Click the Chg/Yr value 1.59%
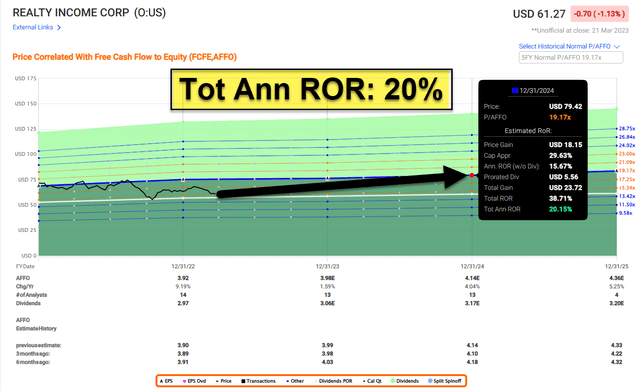Screen dimensions: 640x391 (x=327, y=287)
